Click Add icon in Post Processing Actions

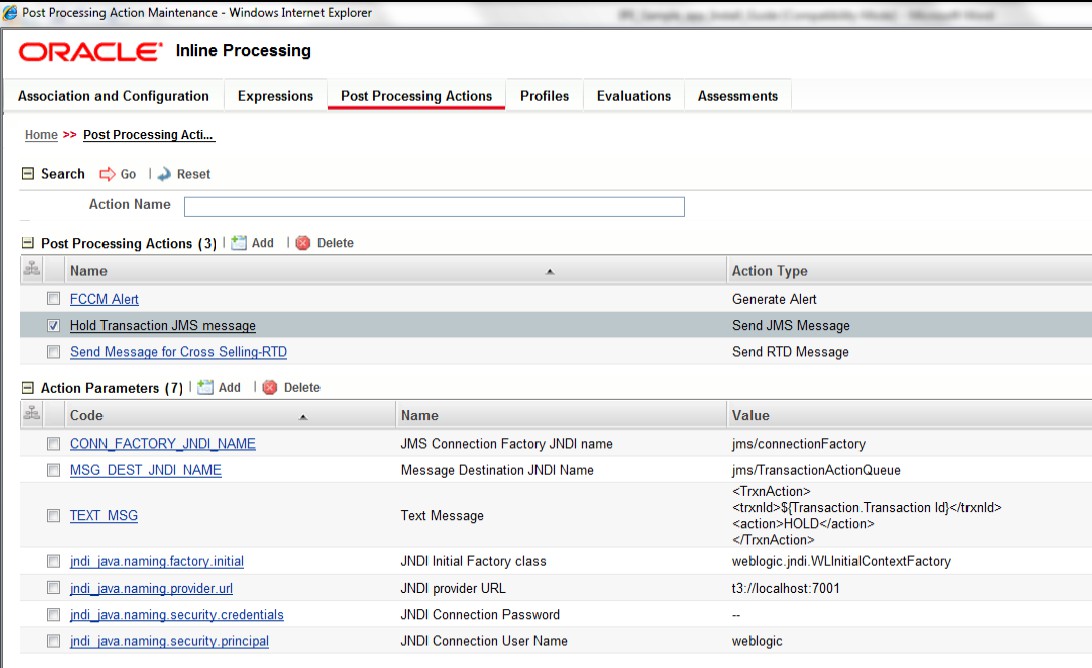(239, 243)
